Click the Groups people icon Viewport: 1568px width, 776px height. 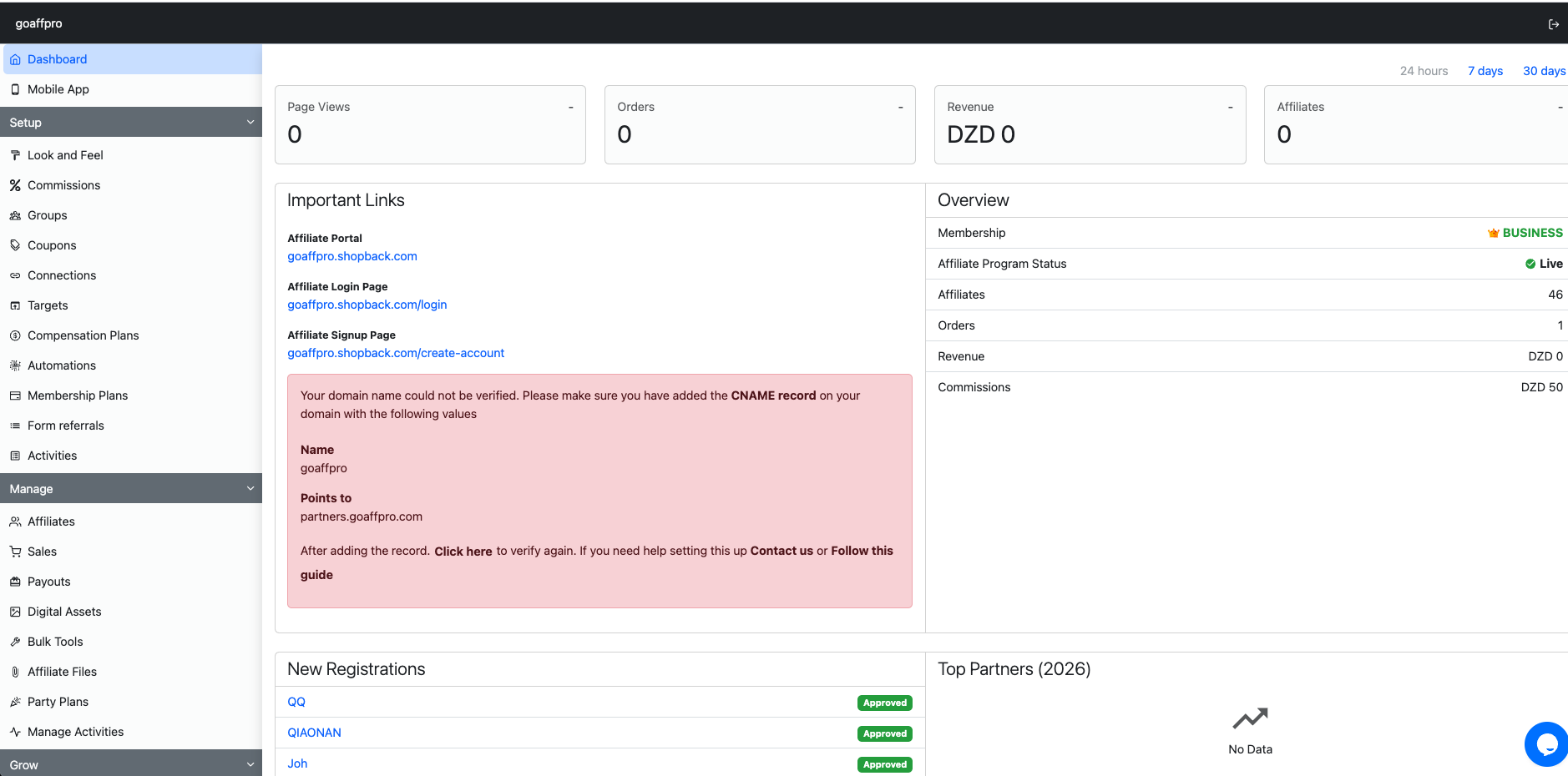pyautogui.click(x=15, y=215)
